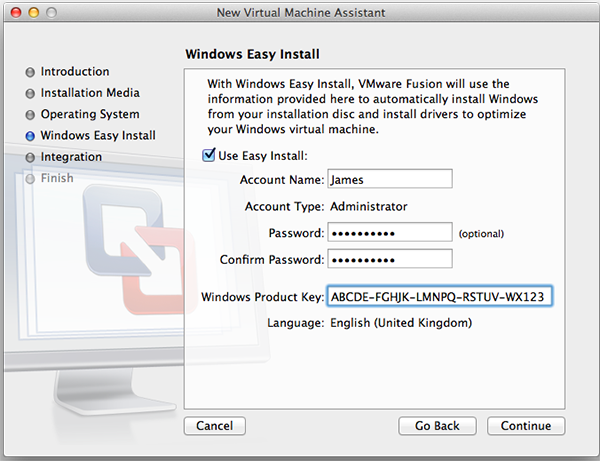This screenshot has height=461, width=600.
Task: Close the New Virtual Machine Assistant window
Action: pyautogui.click(x=16, y=13)
